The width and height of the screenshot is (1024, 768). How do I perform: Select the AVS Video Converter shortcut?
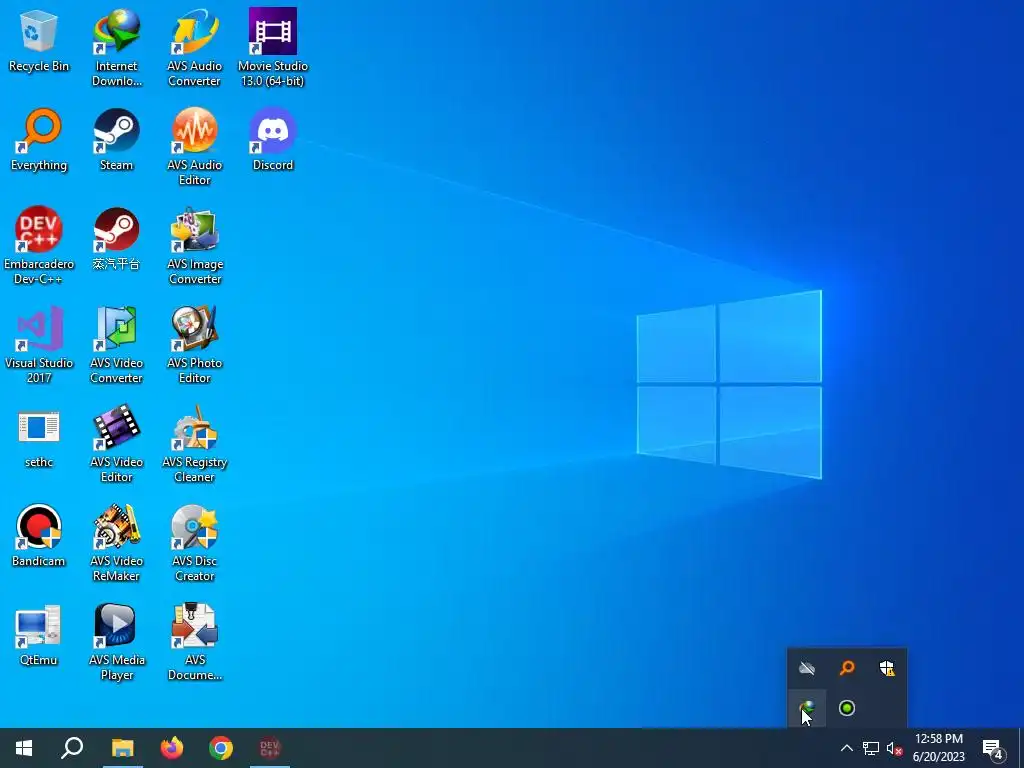pos(116,345)
